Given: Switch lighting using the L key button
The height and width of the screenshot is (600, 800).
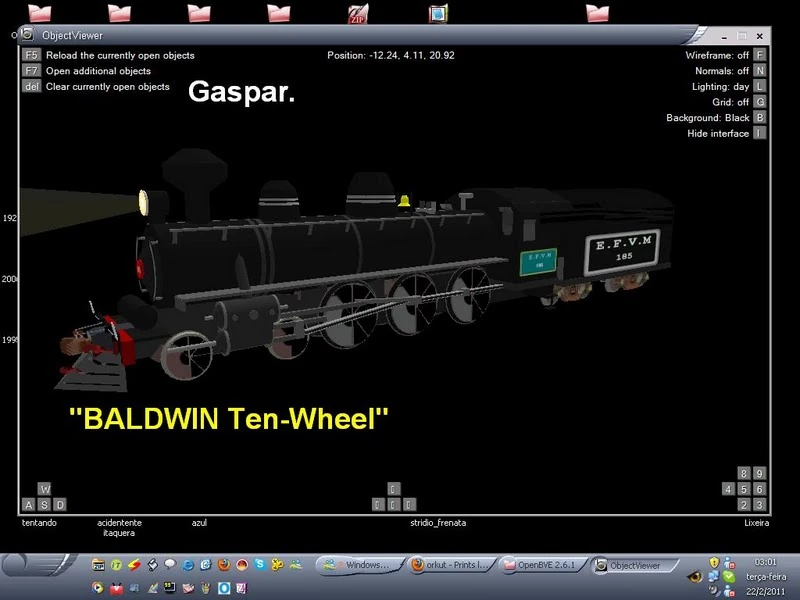Looking at the screenshot, I should pos(760,86).
